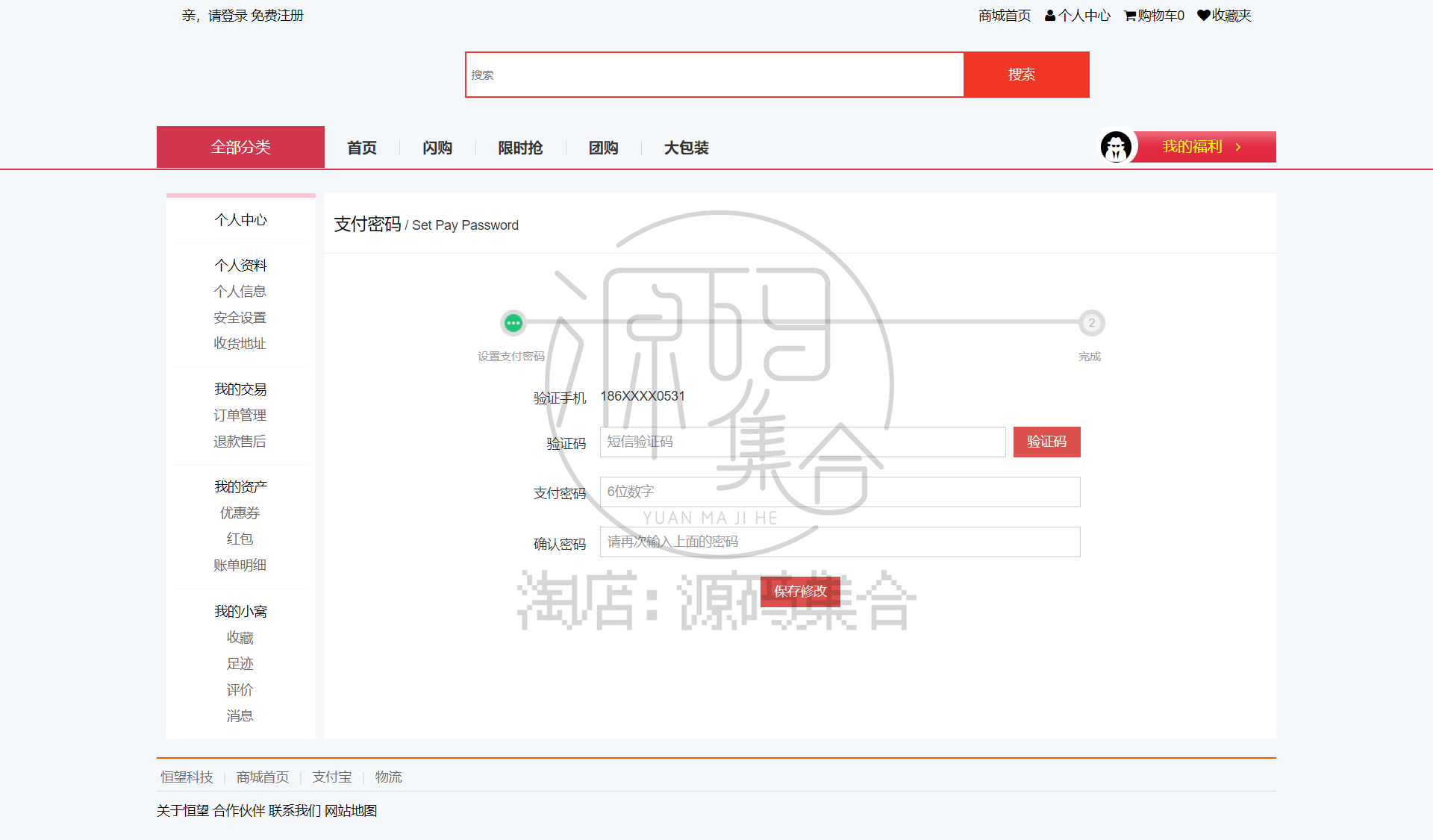1433x840 pixels.
Task: Open 收藏 in sidebar
Action: (240, 638)
